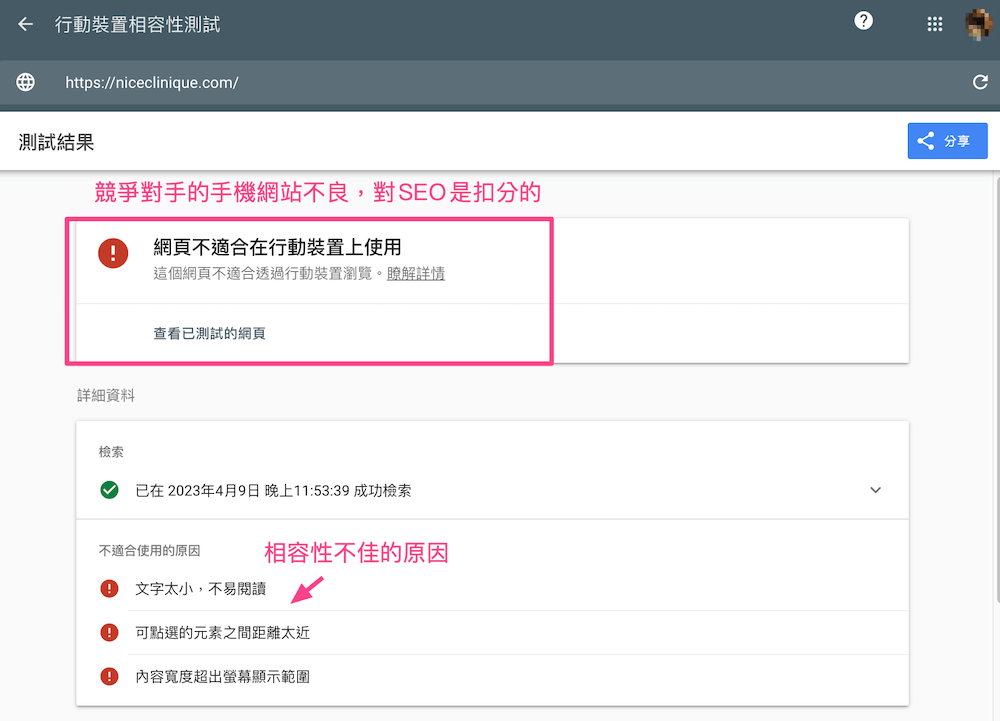Open the help question mark icon
The image size is (1000, 721).
[863, 21]
